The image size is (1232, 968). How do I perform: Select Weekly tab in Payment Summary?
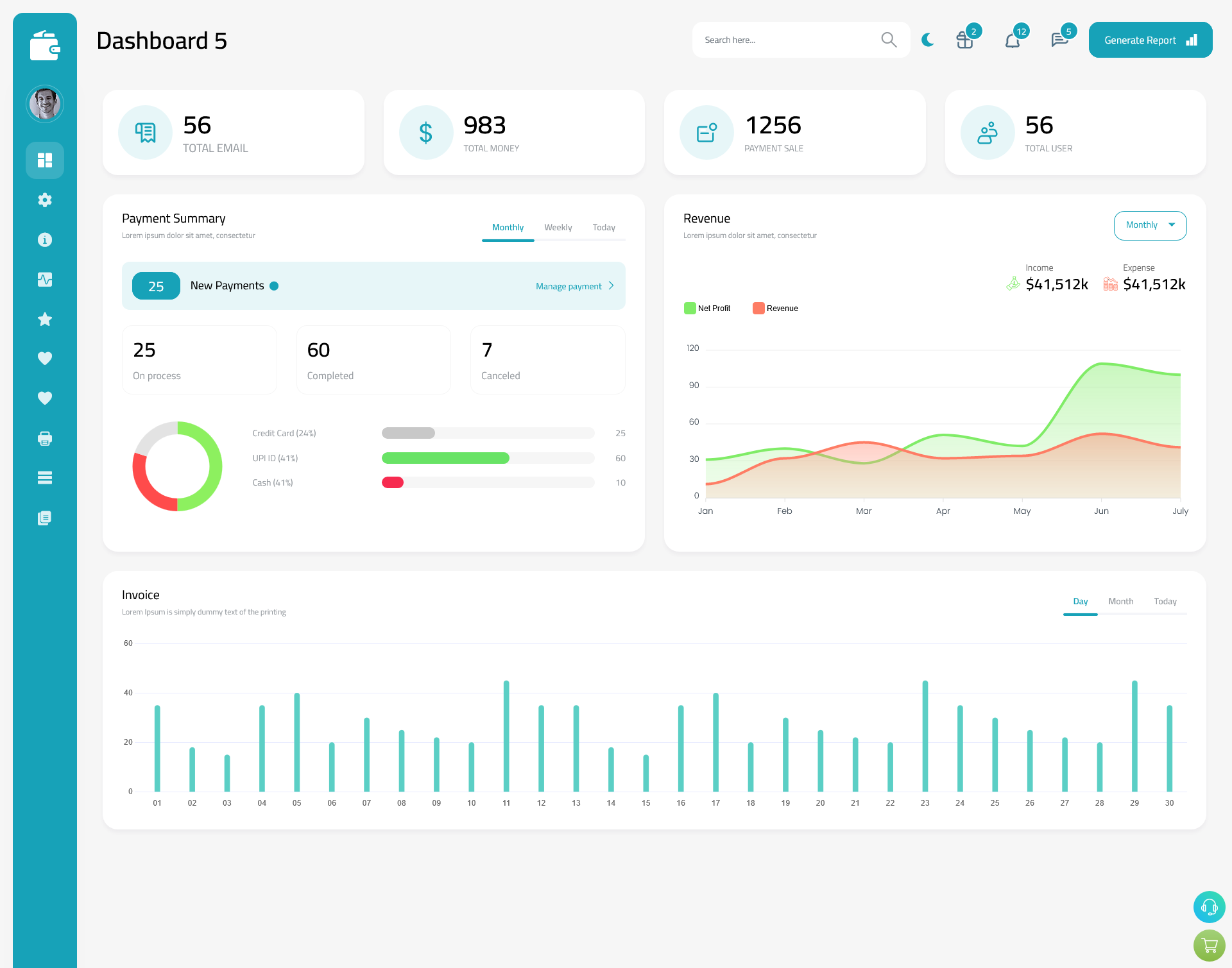[558, 227]
